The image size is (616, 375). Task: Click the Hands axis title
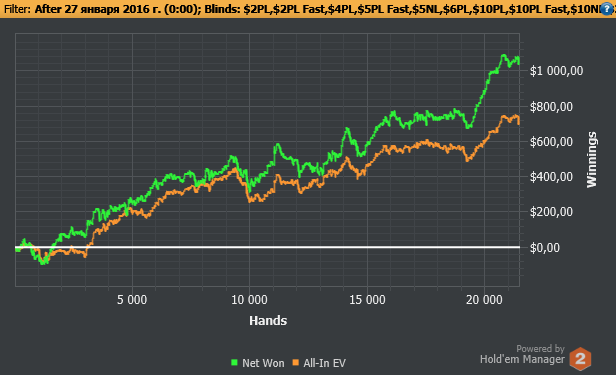tap(268, 320)
